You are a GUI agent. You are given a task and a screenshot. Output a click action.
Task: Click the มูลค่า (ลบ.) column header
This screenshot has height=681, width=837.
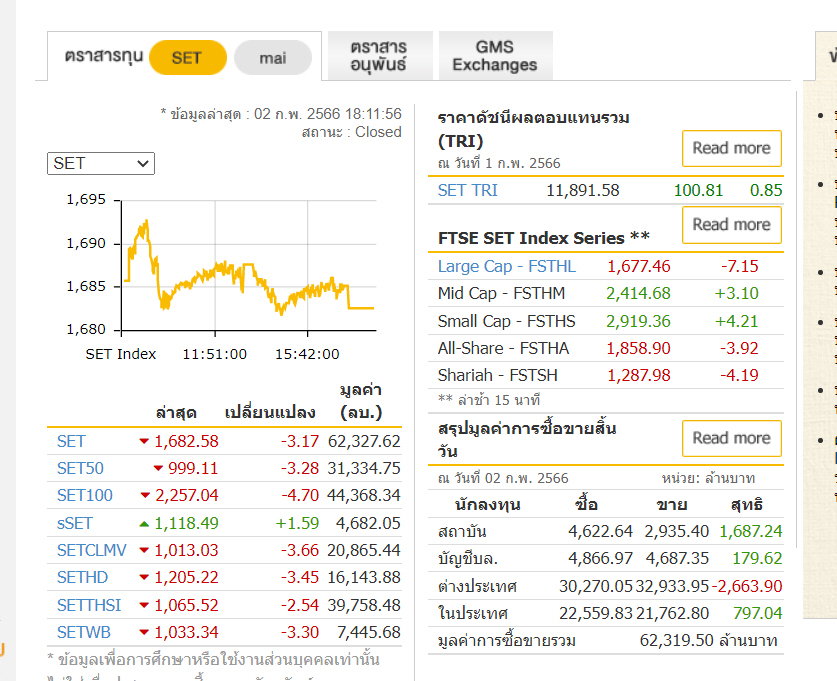[361, 401]
